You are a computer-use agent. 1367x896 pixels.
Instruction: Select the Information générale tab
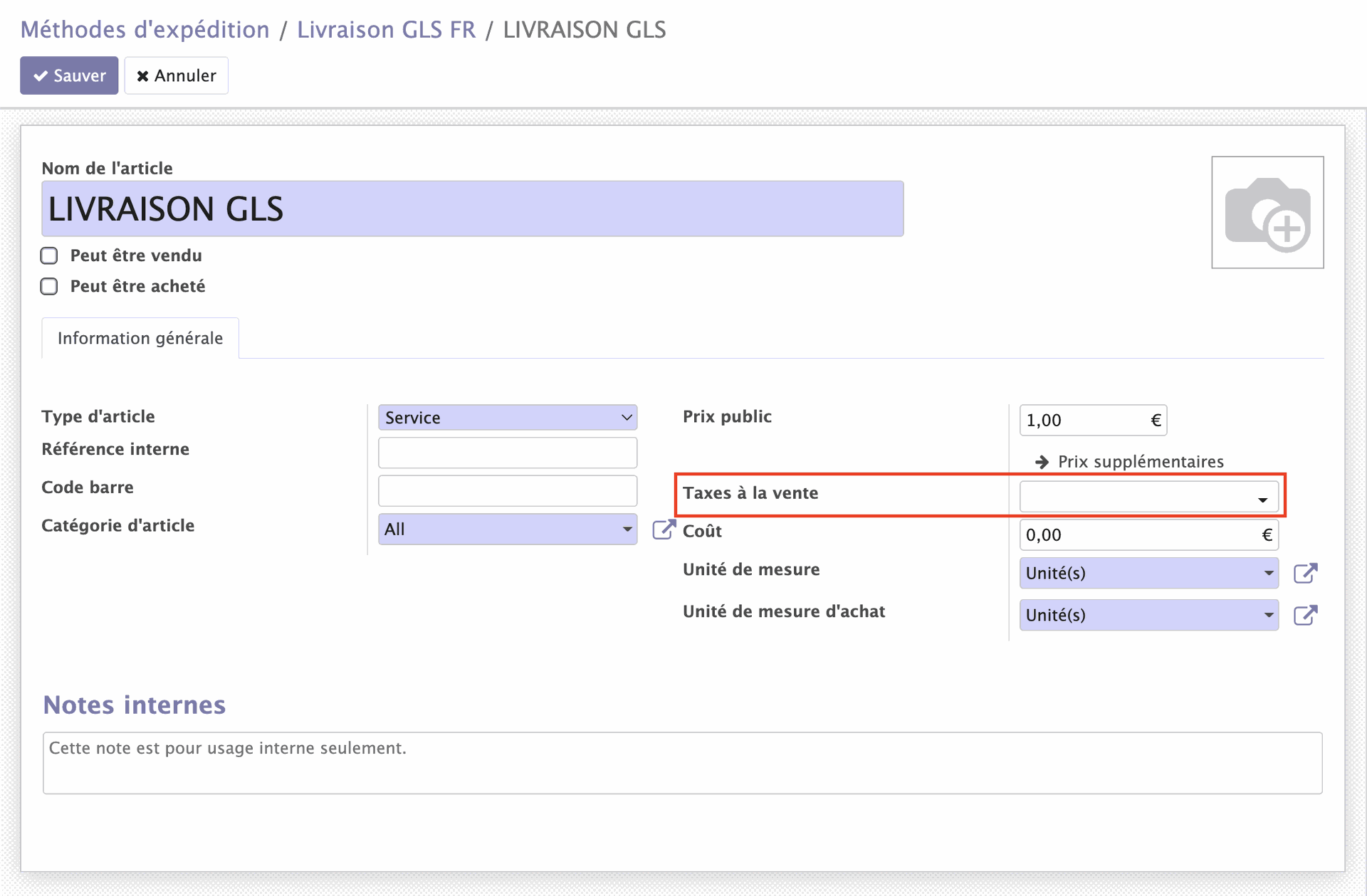[x=140, y=338]
